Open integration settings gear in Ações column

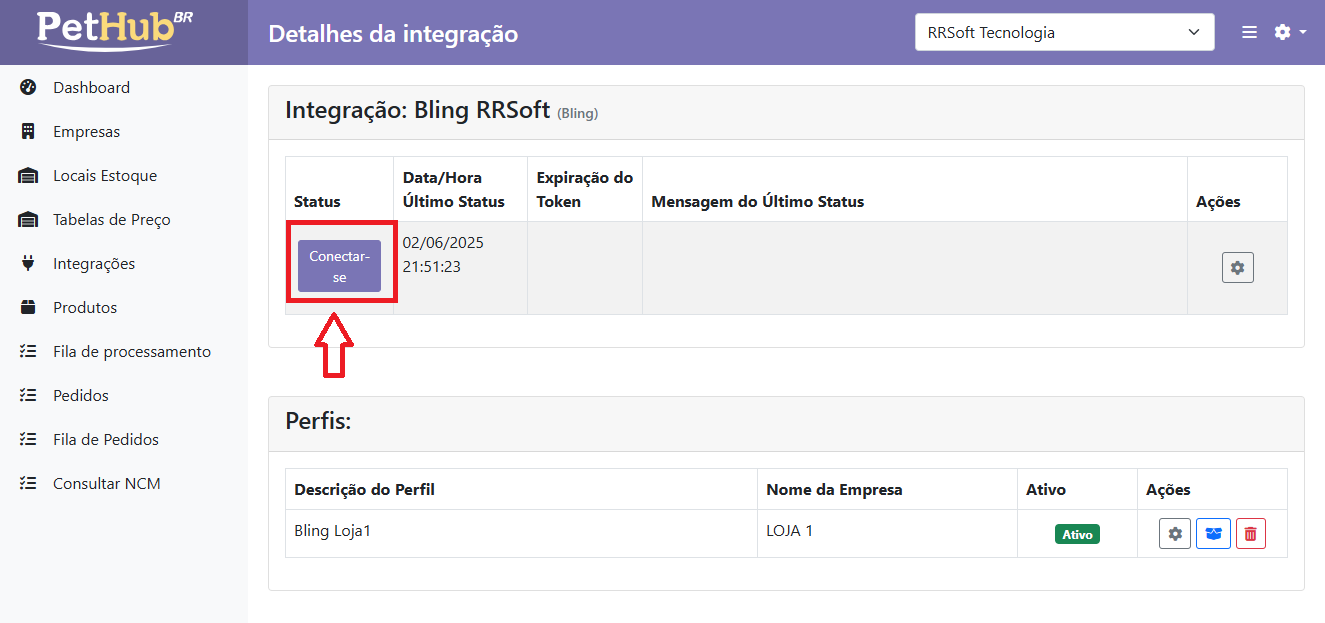(x=1238, y=267)
